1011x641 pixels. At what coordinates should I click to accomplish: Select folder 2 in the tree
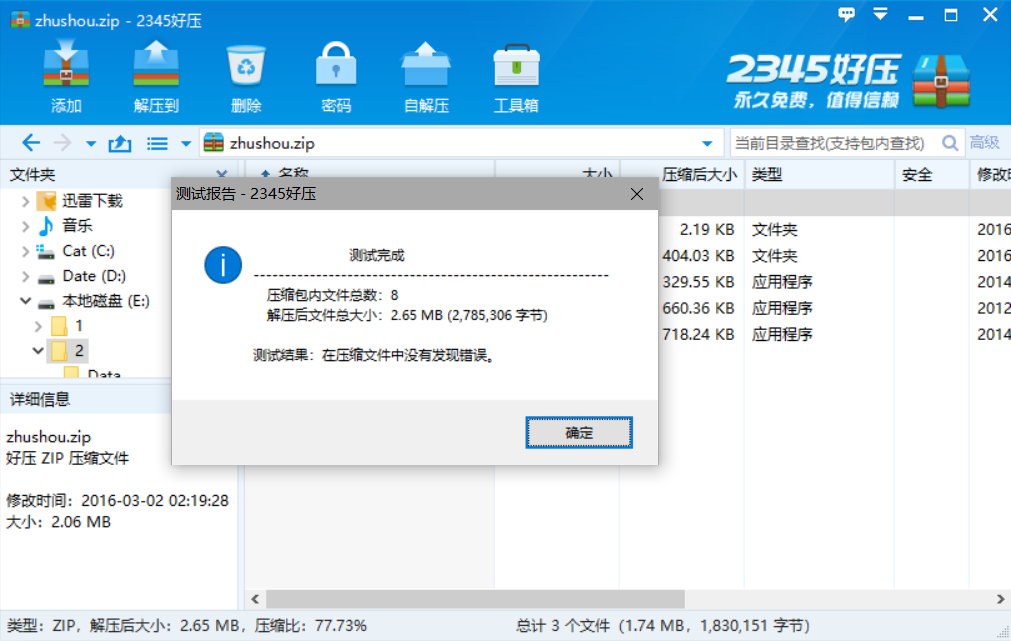click(x=79, y=351)
